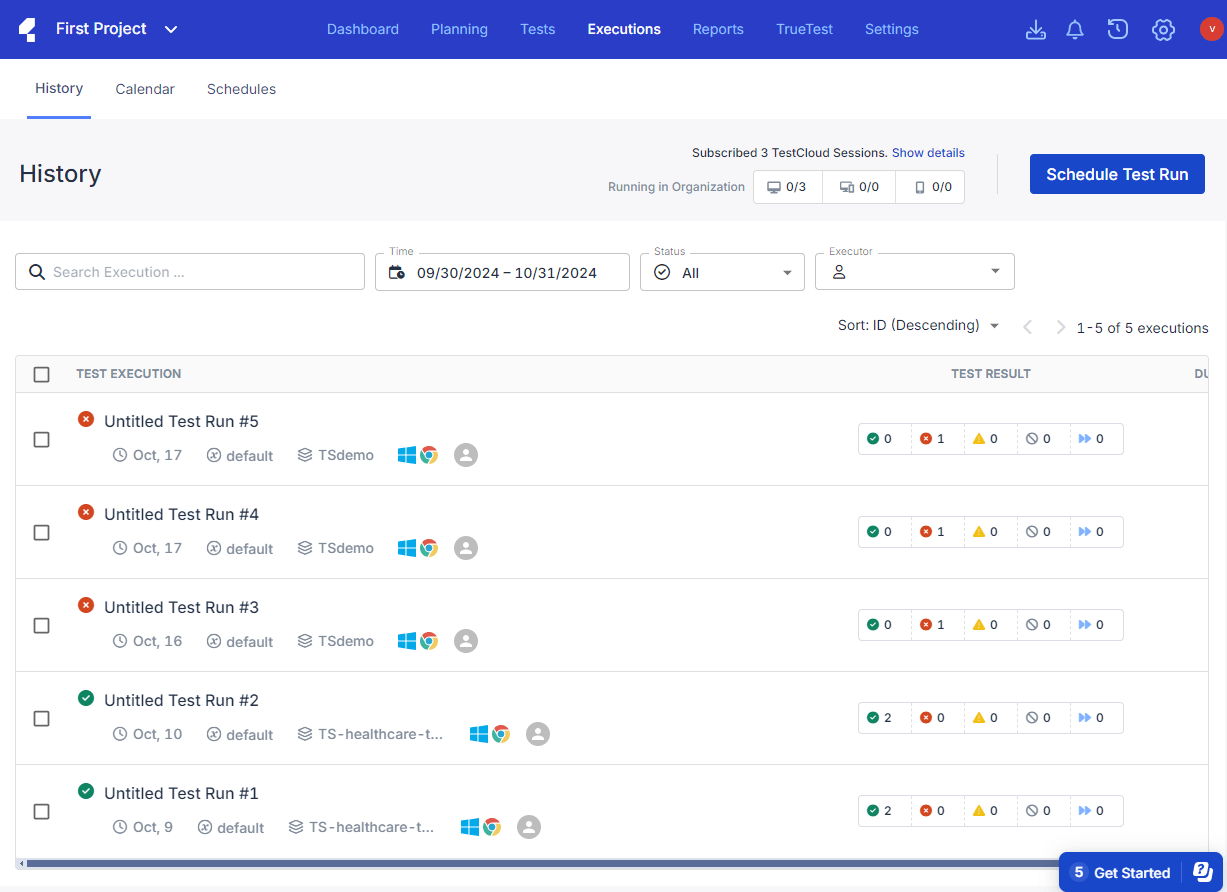The image size is (1227, 892).
Task: Go to the Reports menu
Action: 718,29
